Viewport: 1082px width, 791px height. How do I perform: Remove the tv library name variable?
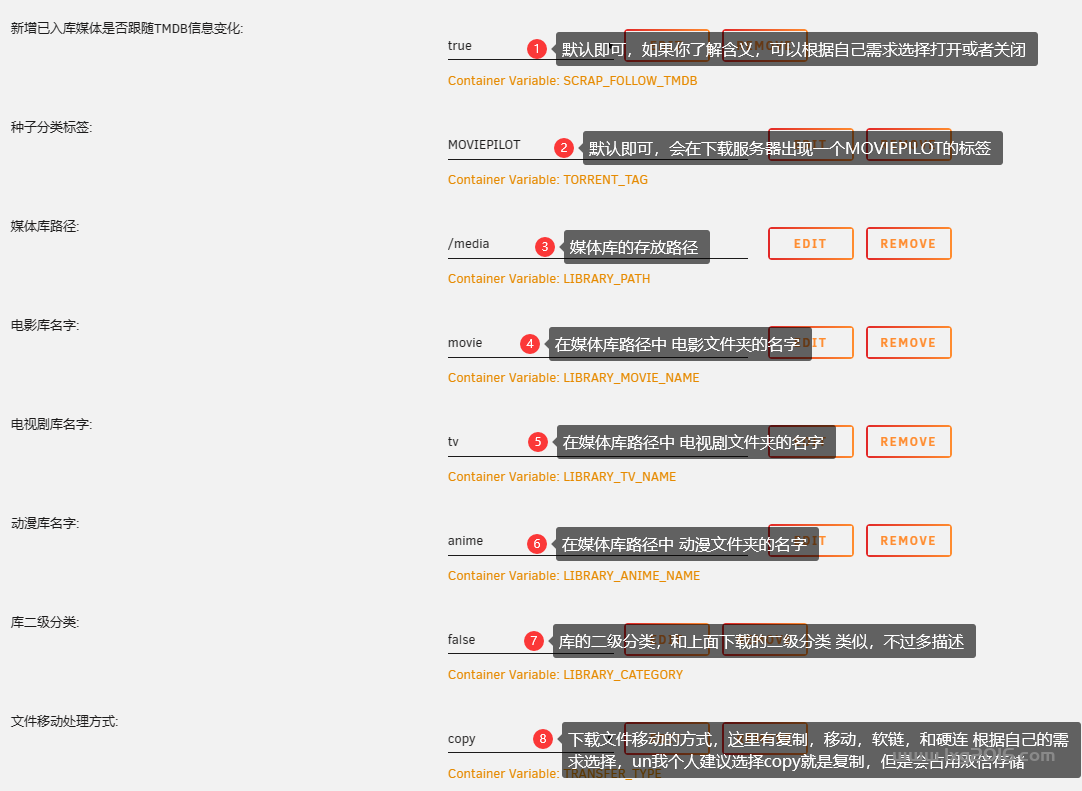pos(909,442)
